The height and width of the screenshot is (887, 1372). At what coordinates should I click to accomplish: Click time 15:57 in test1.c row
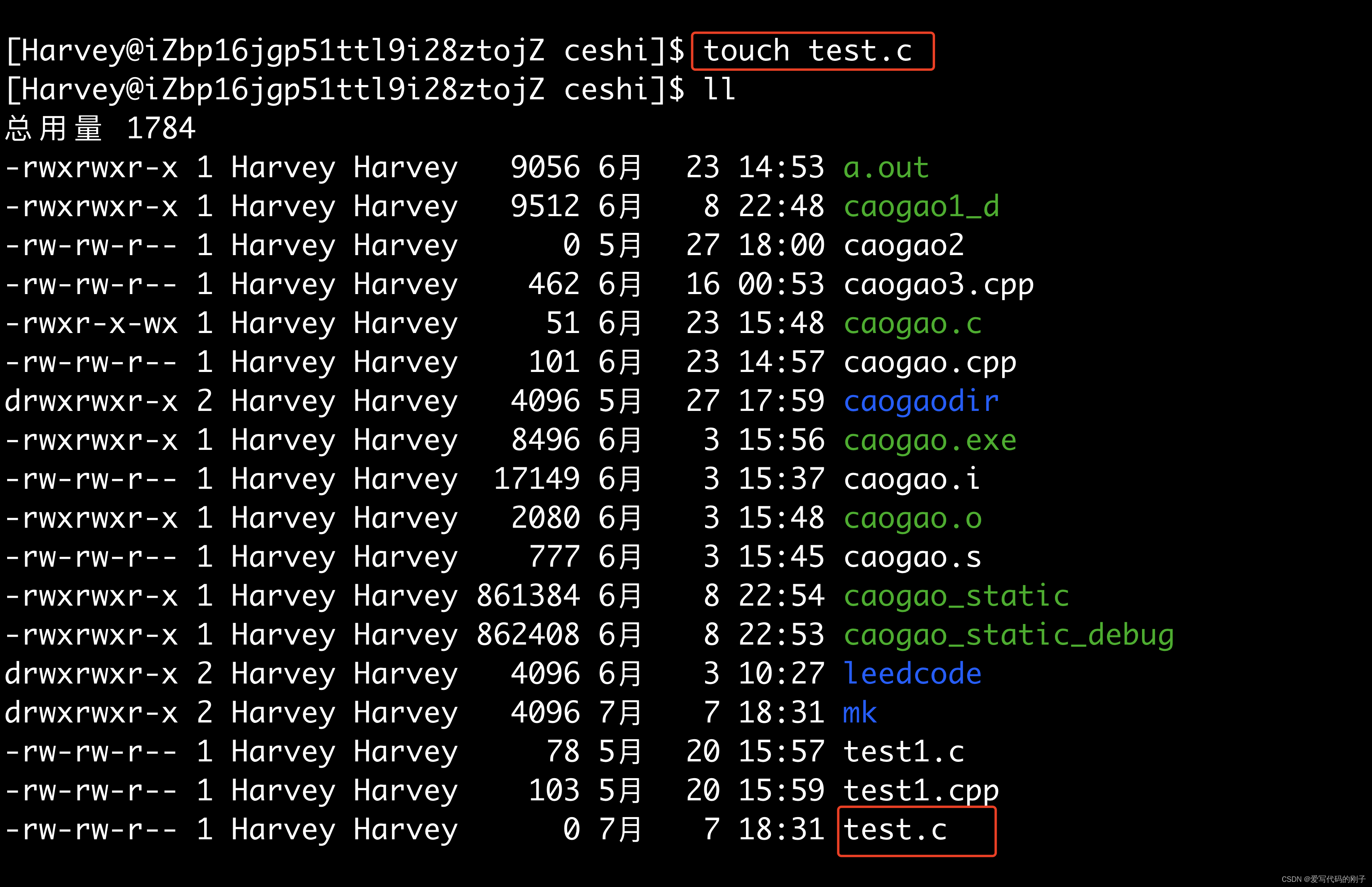click(781, 751)
